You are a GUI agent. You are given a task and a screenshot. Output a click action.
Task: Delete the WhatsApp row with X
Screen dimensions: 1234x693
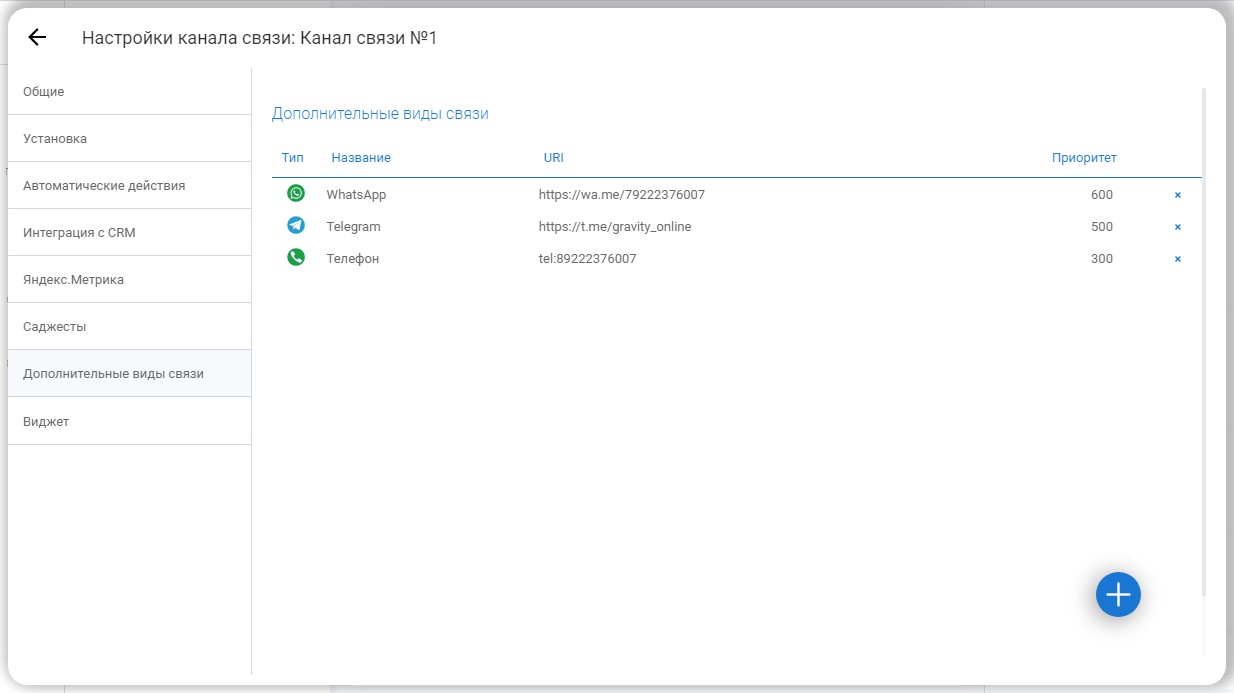pos(1177,195)
